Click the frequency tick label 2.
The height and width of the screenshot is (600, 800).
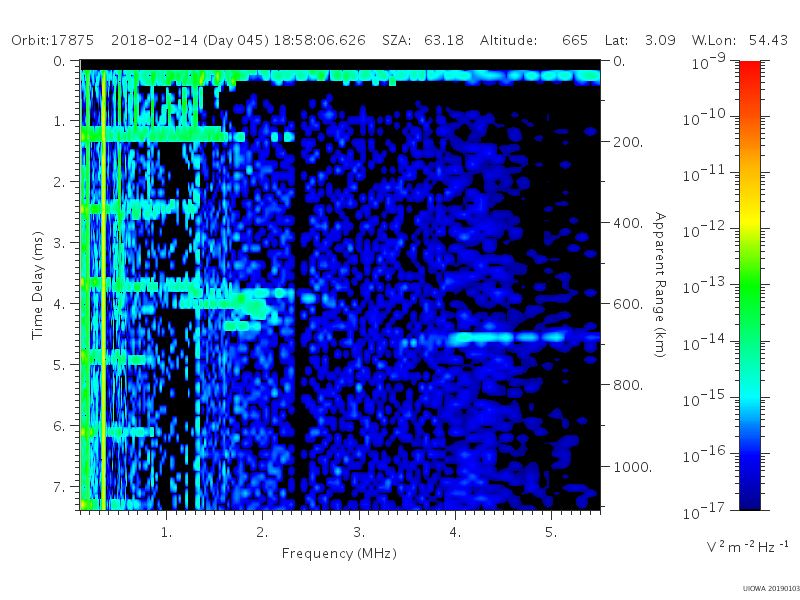pos(262,533)
